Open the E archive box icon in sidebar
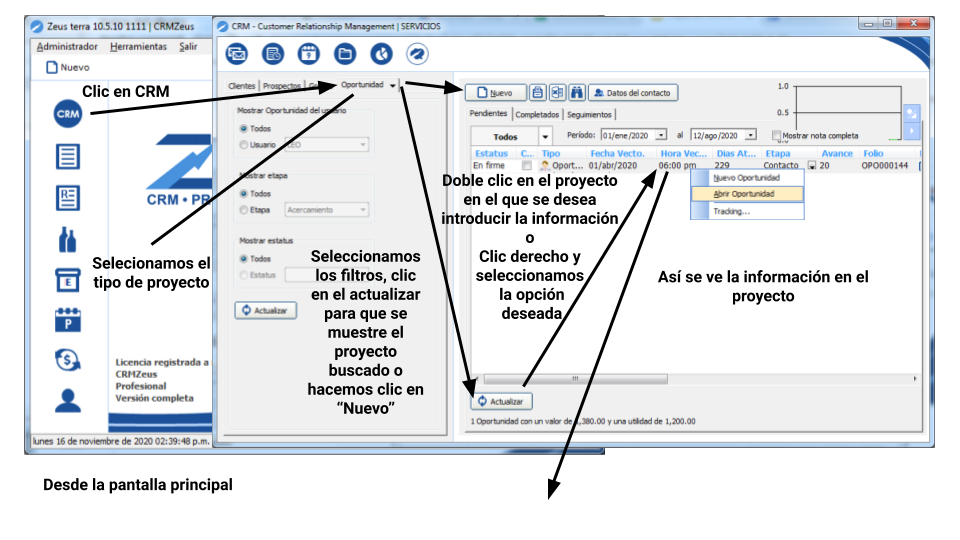The image size is (960, 540). [x=67, y=280]
